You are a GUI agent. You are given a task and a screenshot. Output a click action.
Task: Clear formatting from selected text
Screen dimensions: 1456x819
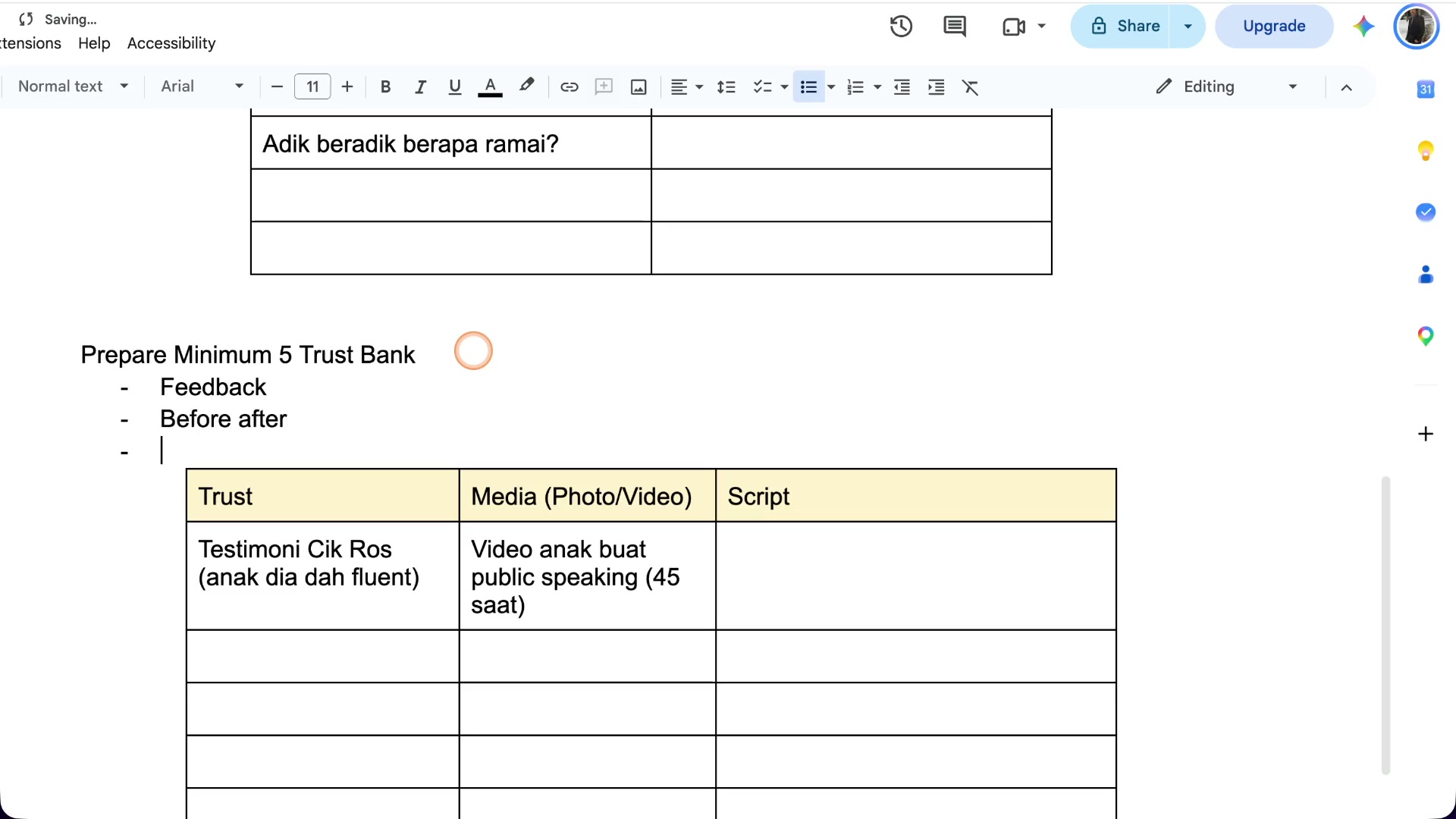(x=971, y=87)
